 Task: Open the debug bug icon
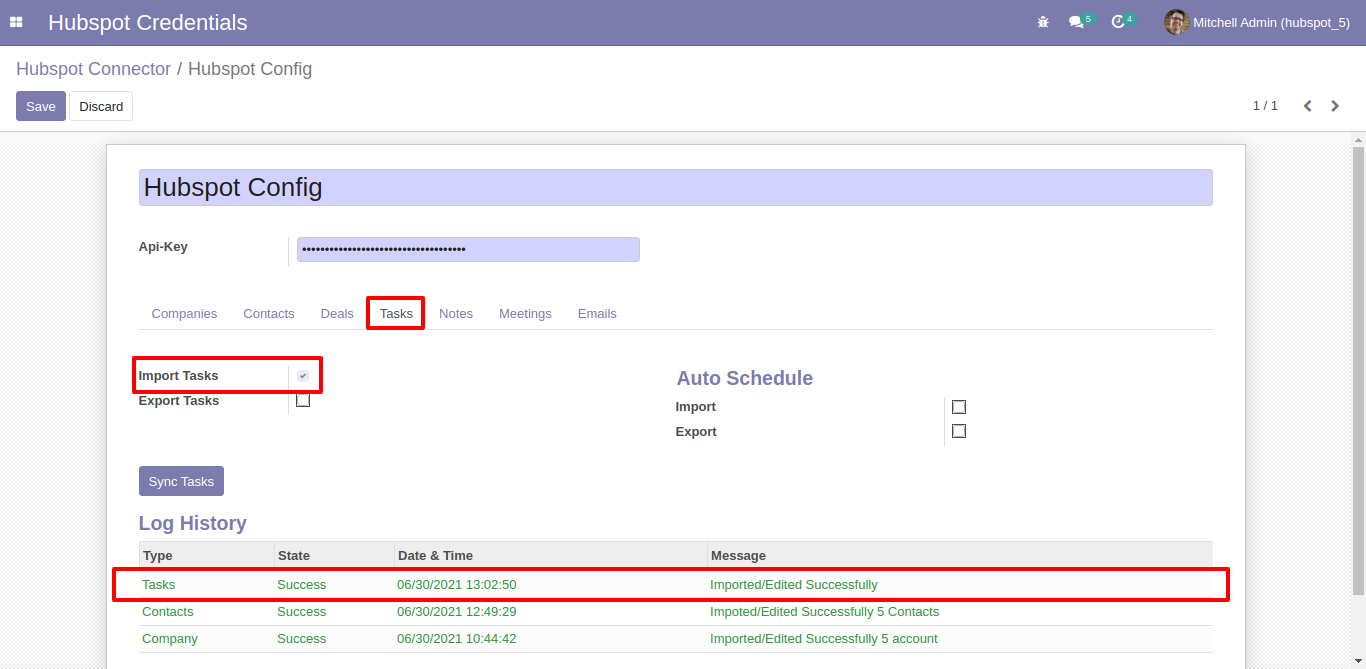1043,22
